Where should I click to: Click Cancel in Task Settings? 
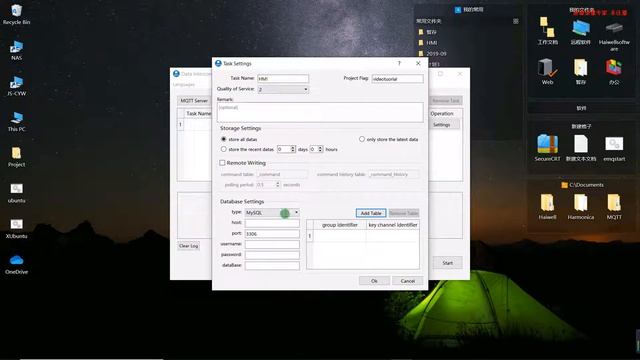click(x=407, y=281)
